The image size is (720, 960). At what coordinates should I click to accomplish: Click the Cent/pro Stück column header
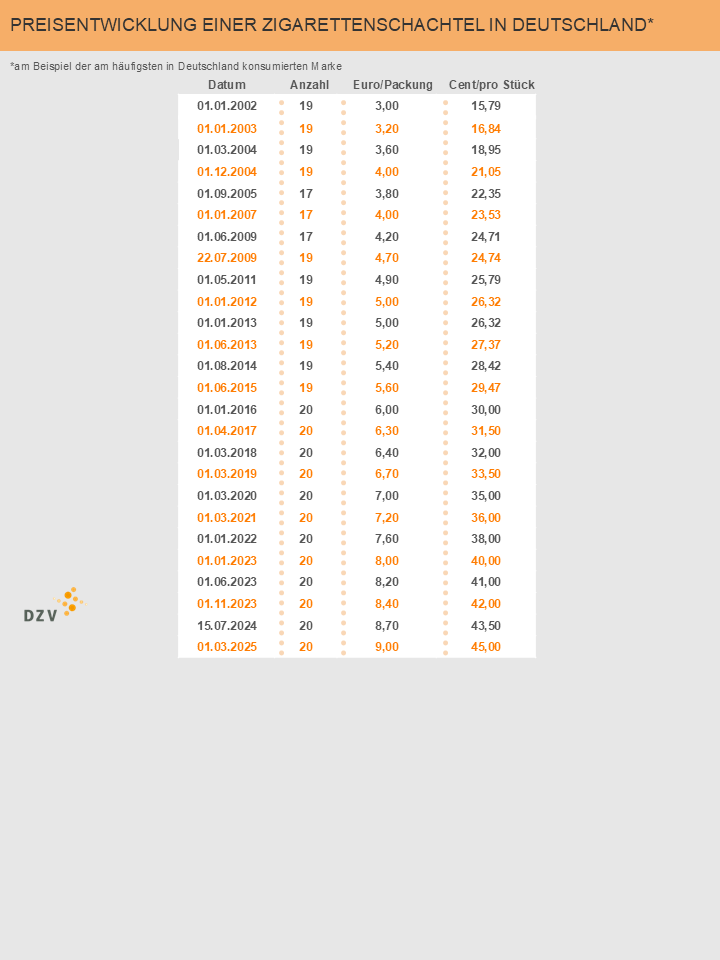(x=491, y=85)
